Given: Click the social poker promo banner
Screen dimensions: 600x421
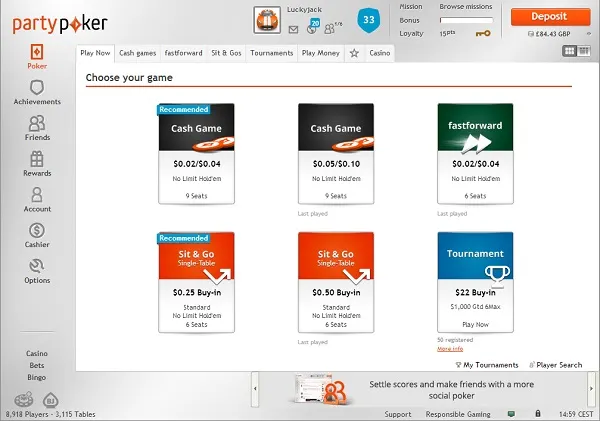Looking at the screenshot, I should point(423,390).
